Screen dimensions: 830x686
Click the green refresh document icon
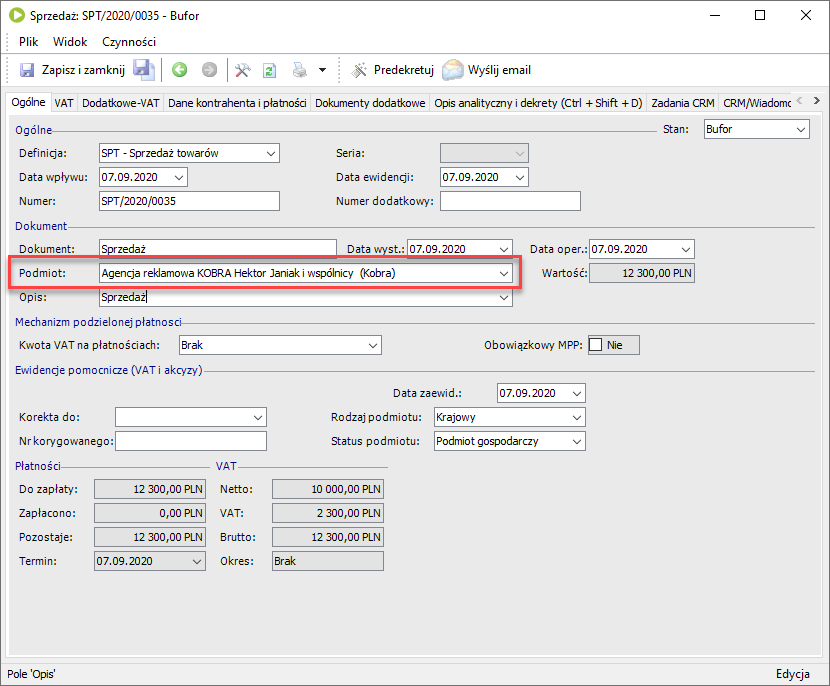point(269,70)
